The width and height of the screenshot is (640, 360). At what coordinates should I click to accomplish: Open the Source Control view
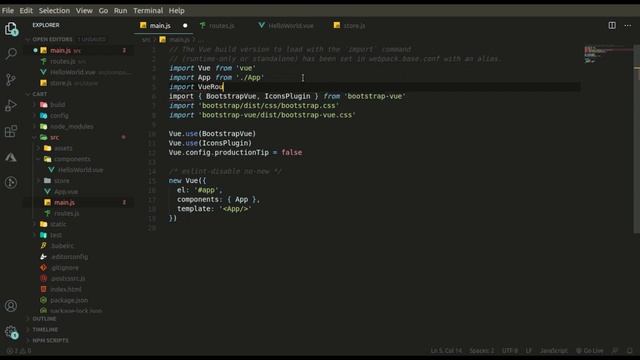(11, 79)
